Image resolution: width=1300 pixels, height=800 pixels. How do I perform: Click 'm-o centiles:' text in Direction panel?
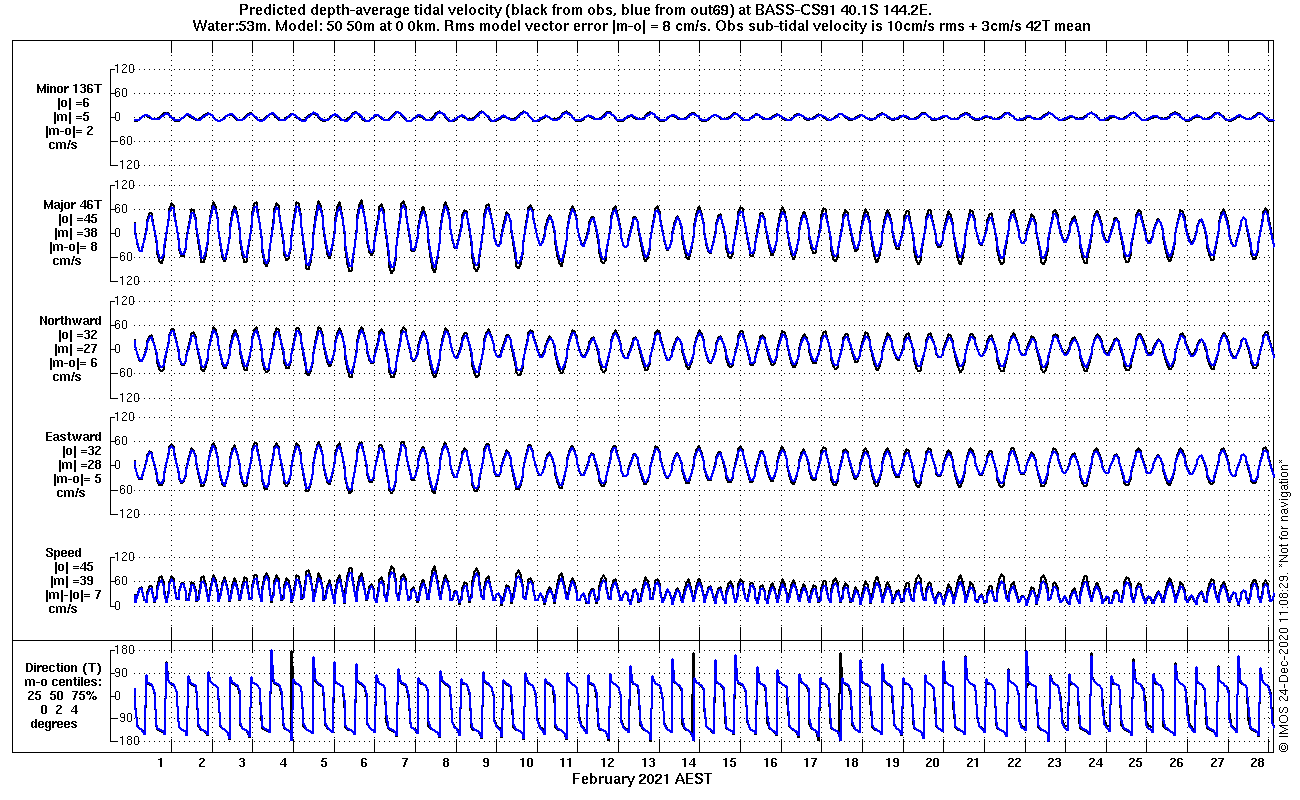(63, 682)
